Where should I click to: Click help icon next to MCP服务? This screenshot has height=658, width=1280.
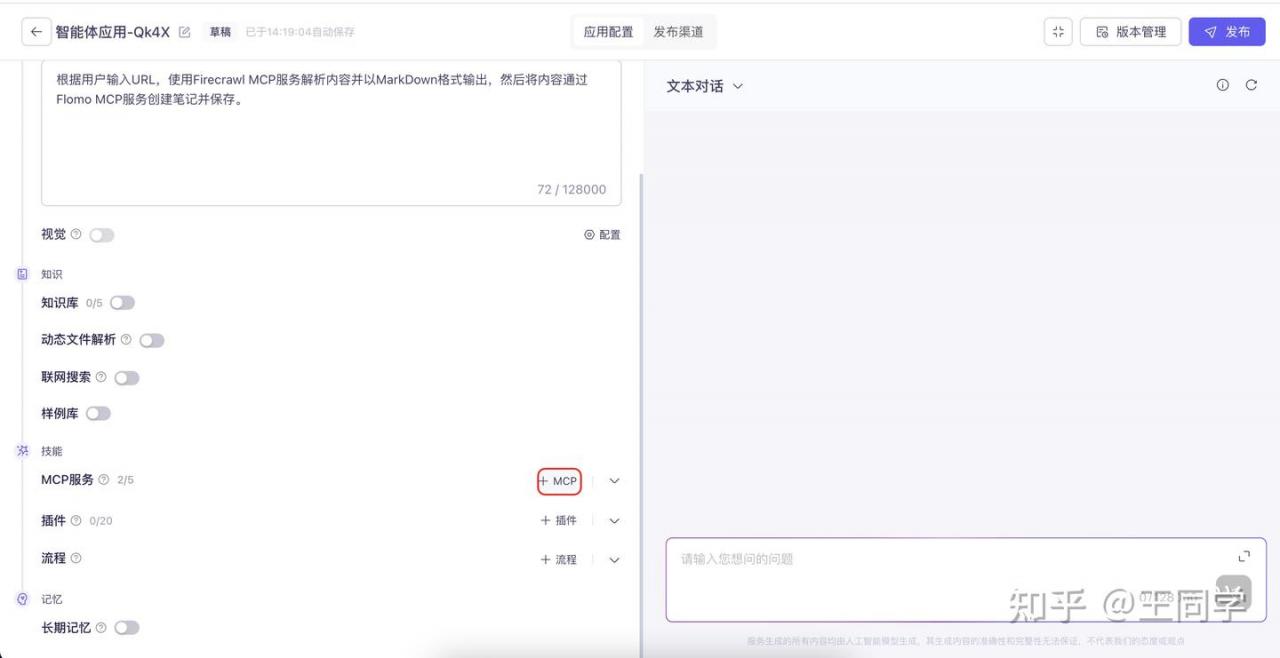coord(104,480)
